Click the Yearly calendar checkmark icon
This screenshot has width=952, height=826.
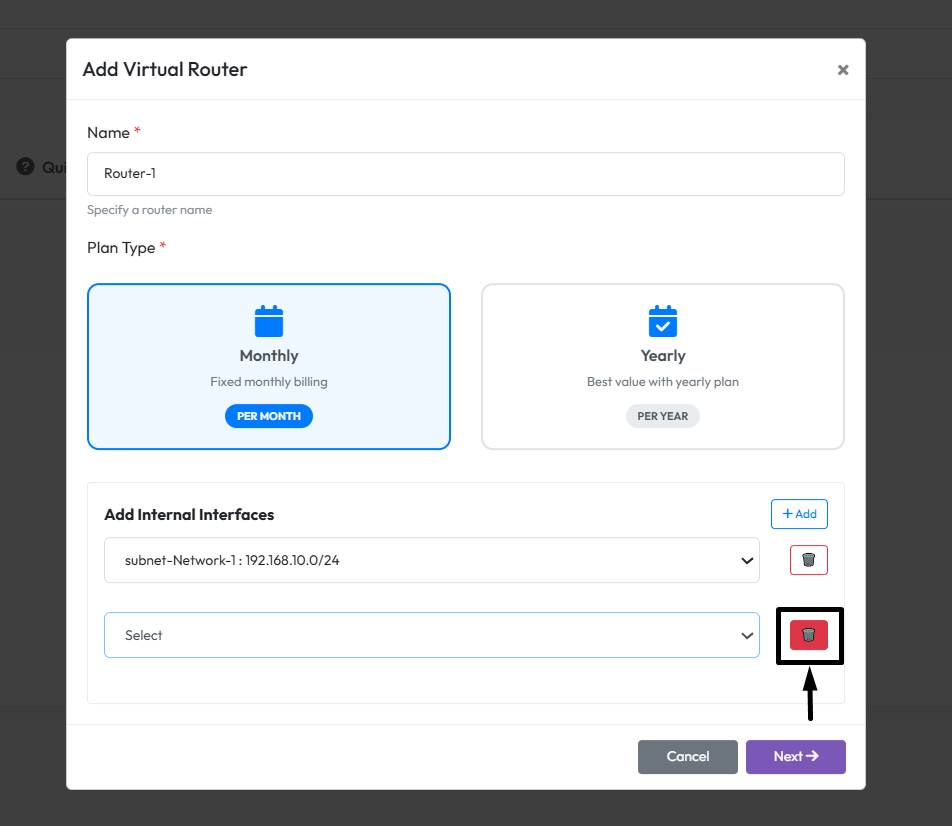(x=663, y=322)
